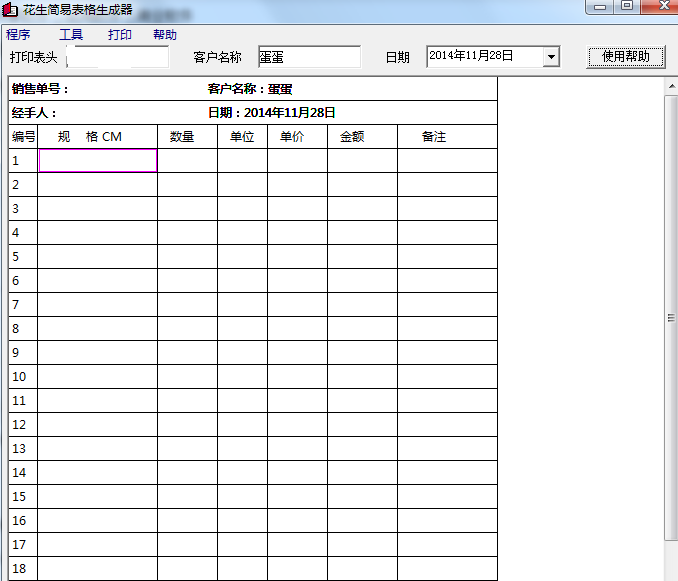Select the 数量 cell in row 1
The width and height of the screenshot is (678, 581).
pyautogui.click(x=188, y=160)
